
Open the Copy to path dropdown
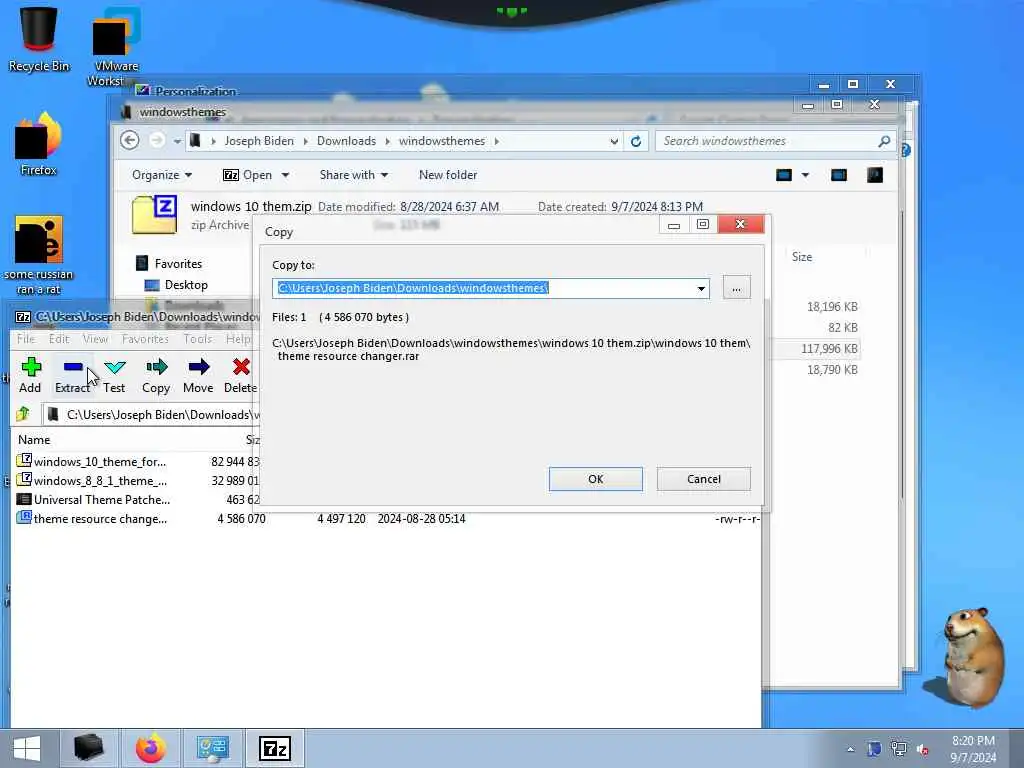point(701,288)
